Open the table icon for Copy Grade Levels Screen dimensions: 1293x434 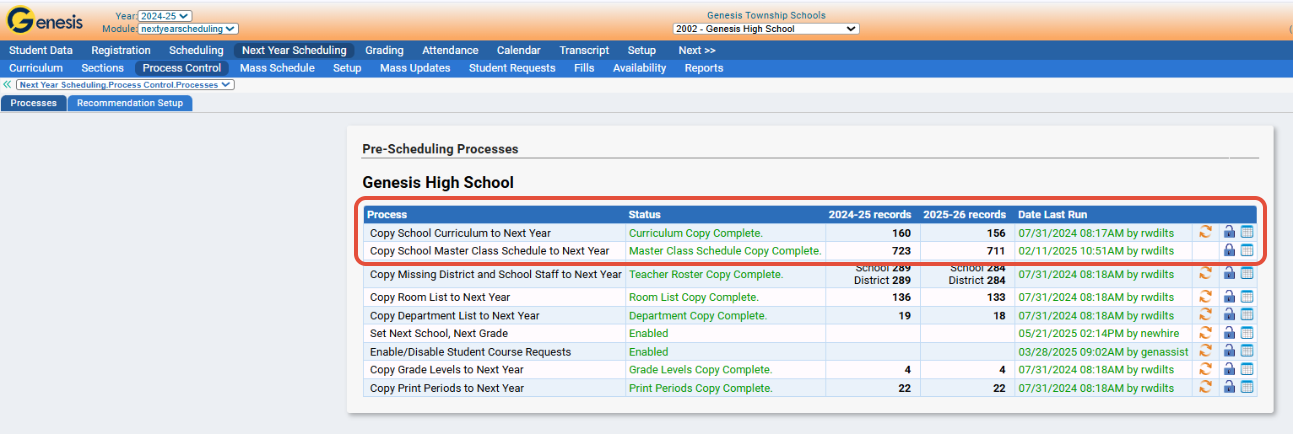point(1246,369)
